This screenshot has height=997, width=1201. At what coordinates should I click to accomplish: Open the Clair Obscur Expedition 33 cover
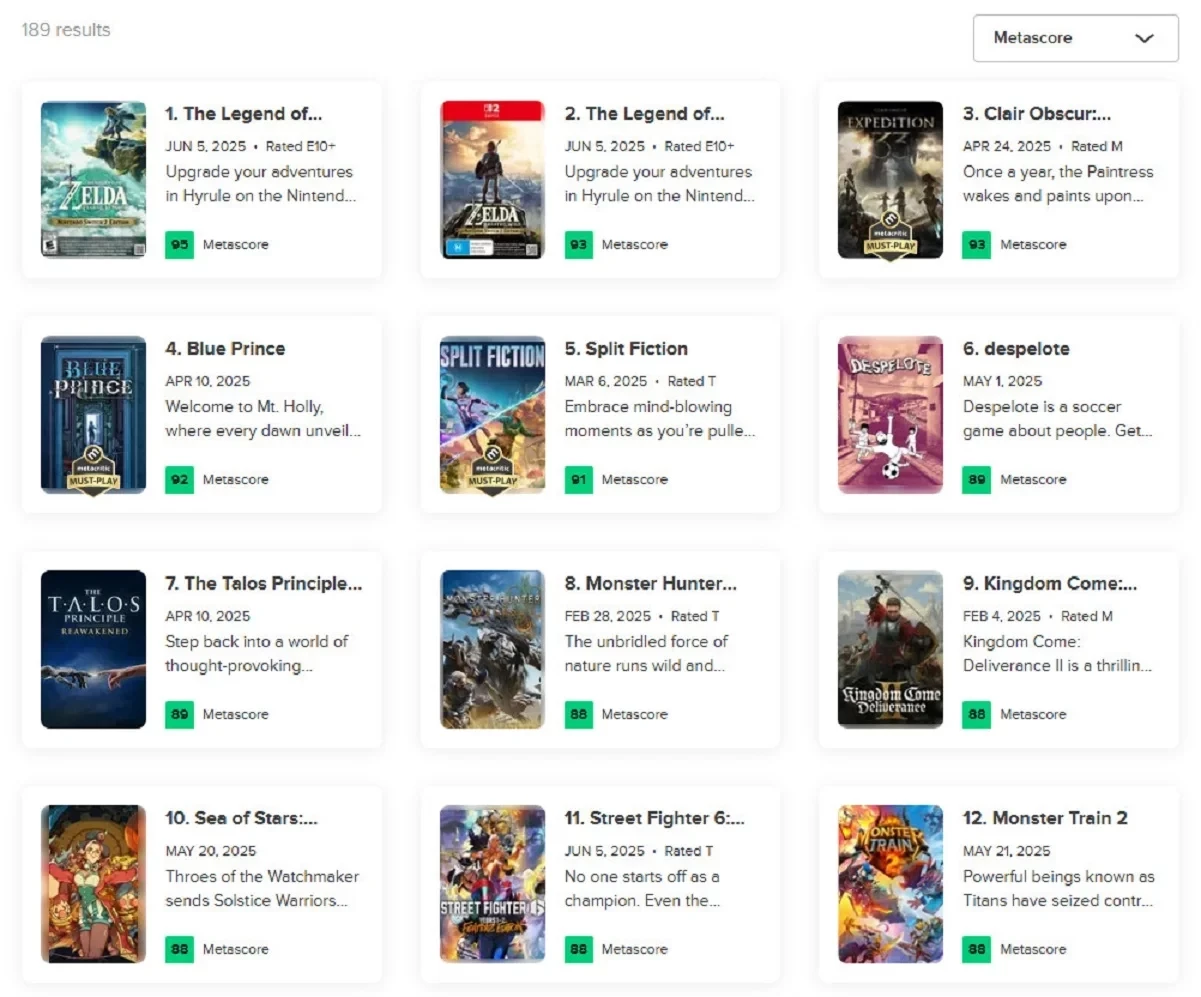[x=890, y=180]
